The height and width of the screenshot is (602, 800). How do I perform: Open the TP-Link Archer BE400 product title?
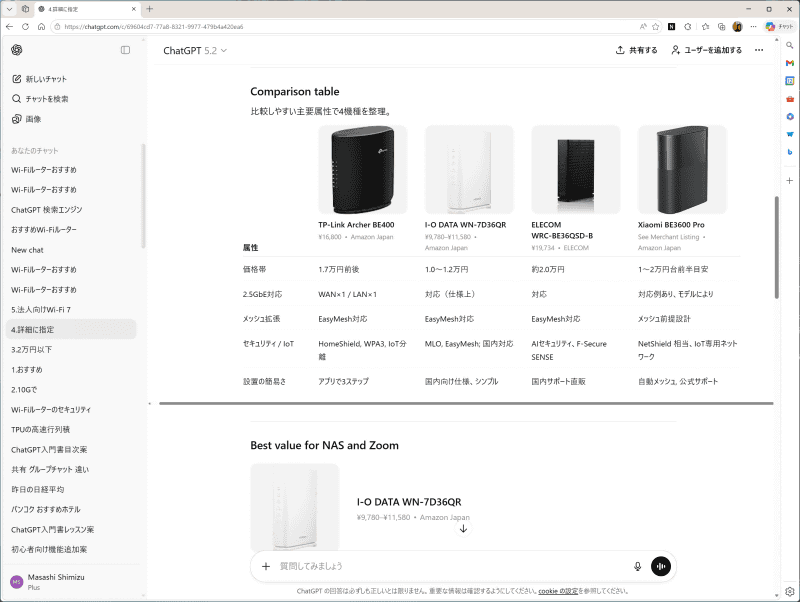(356, 225)
